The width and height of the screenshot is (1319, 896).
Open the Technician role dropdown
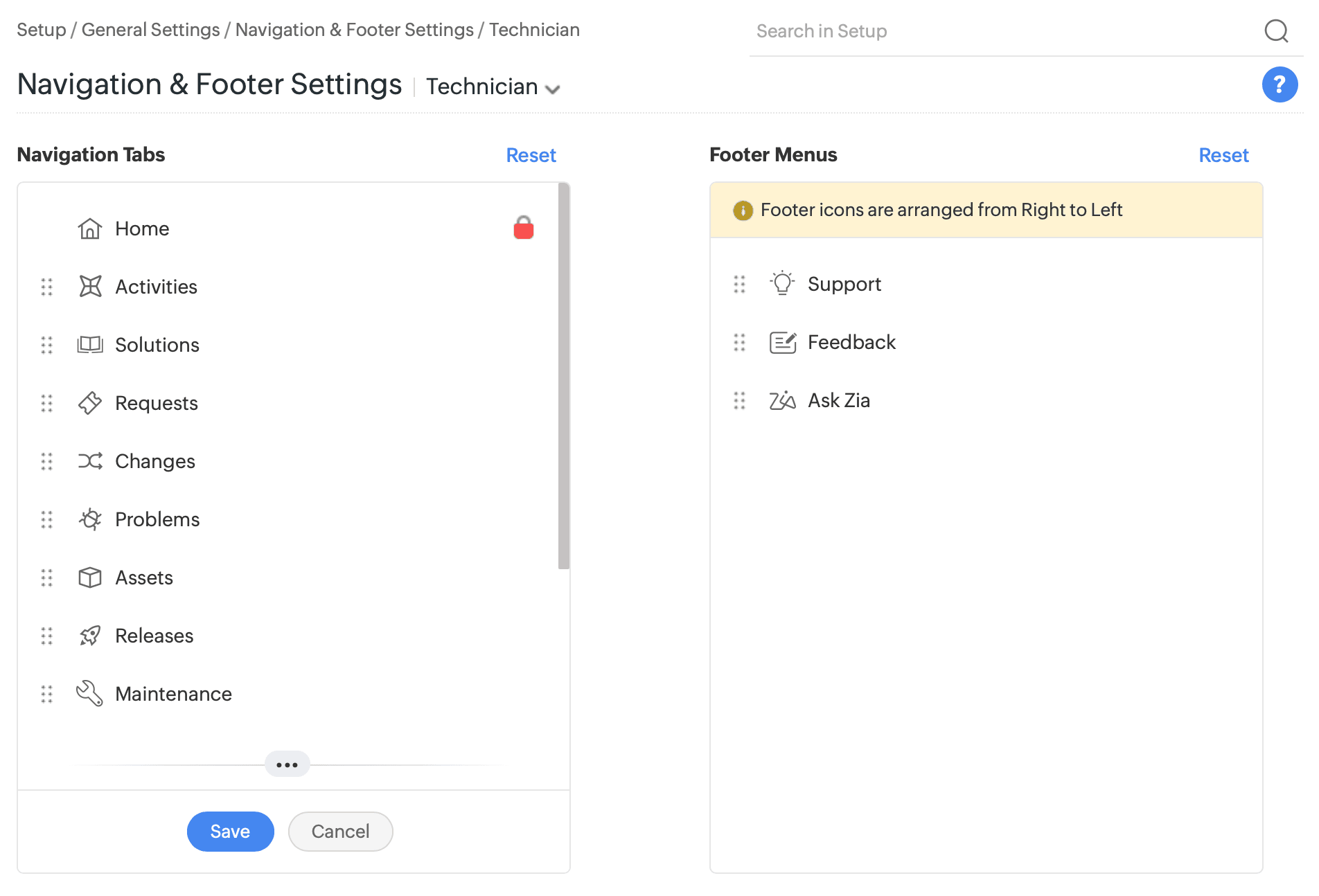point(493,87)
